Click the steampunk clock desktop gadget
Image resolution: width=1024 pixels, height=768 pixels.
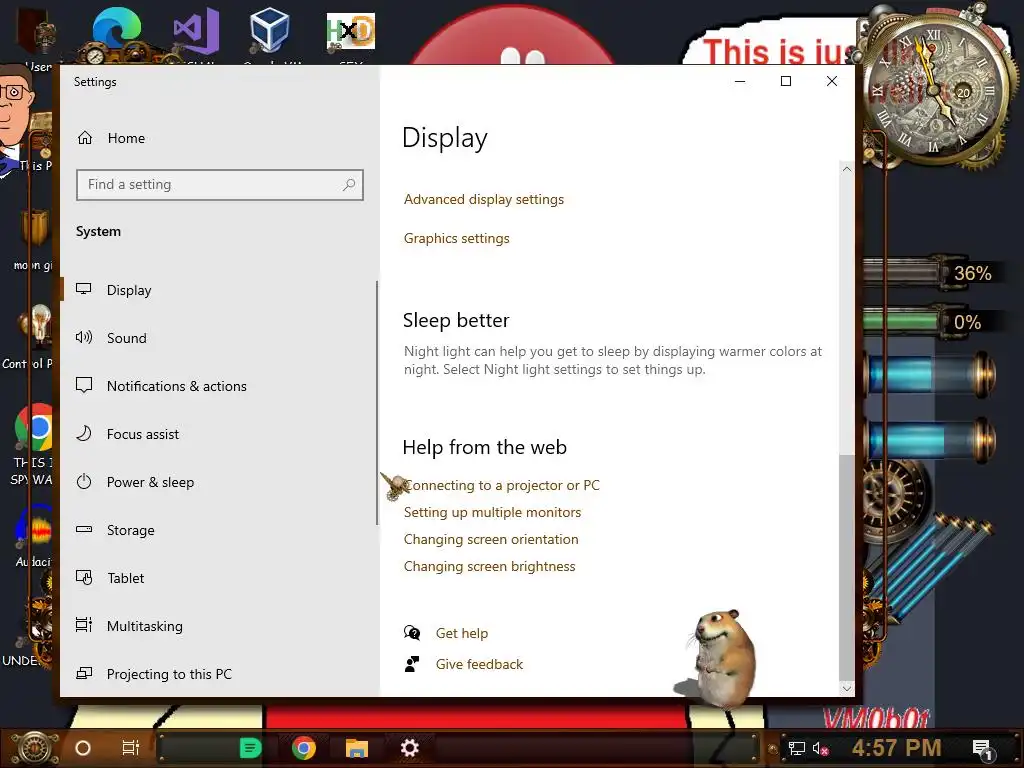(933, 91)
